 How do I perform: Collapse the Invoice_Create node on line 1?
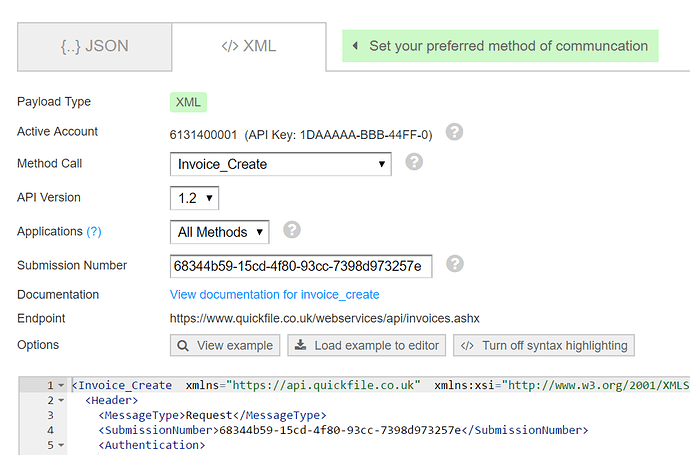(60, 385)
